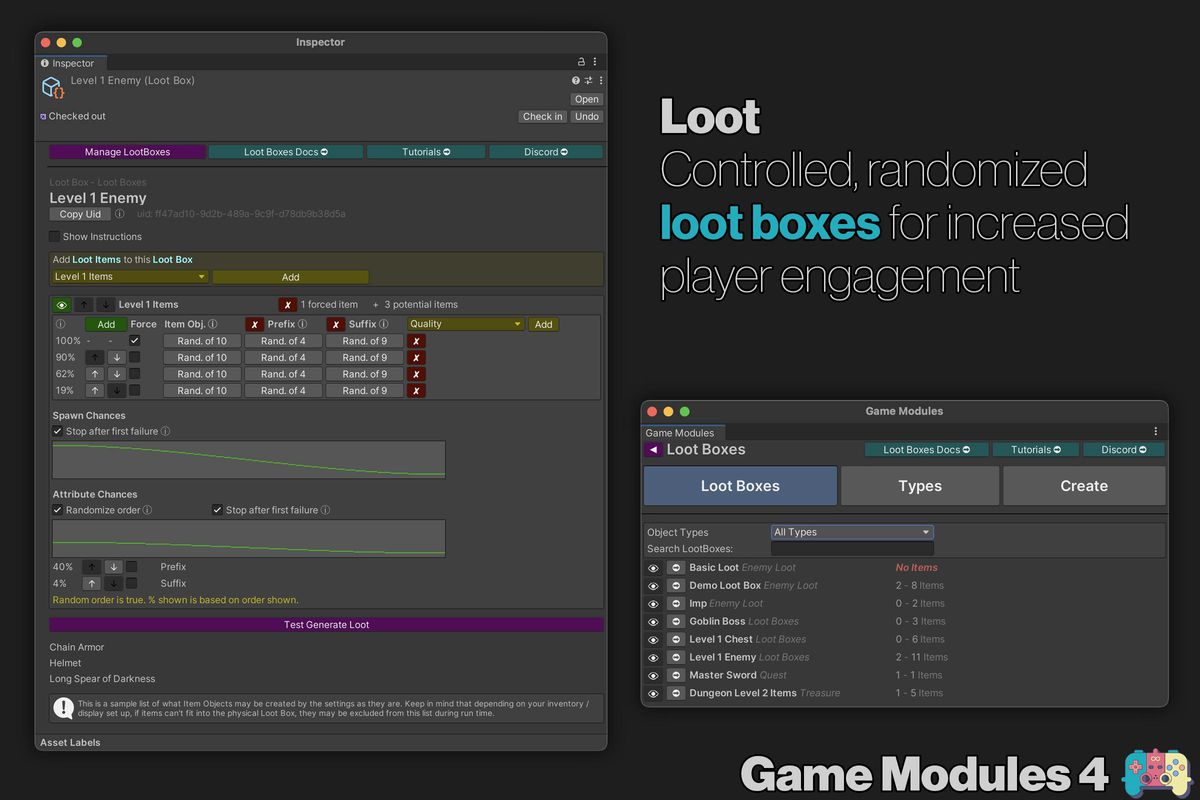Uncheck the Randomize order checkbox

tap(57, 510)
